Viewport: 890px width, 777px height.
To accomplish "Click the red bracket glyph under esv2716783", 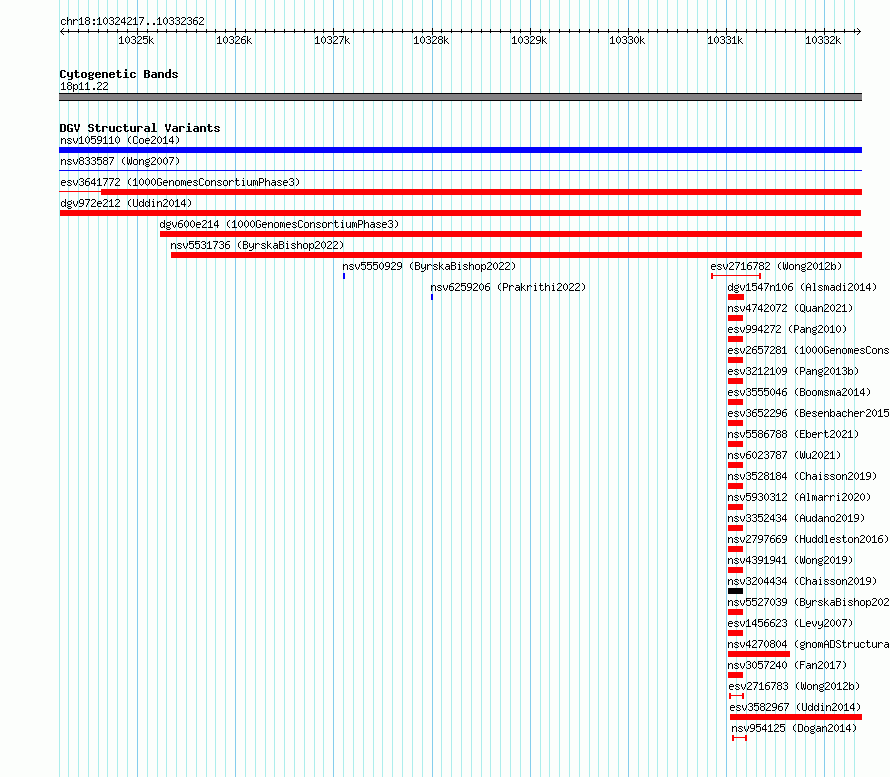I will 736,696.
